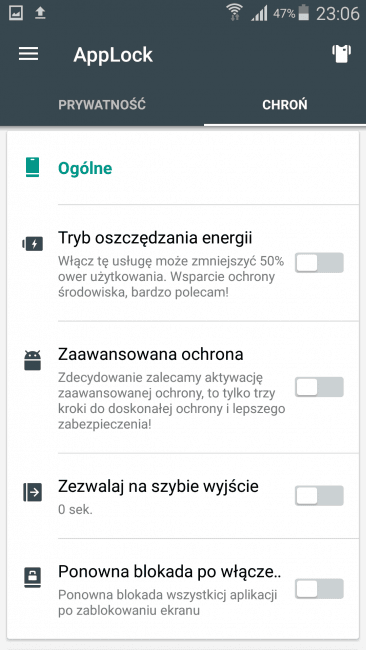The width and height of the screenshot is (366, 650).
Task: Tap the green phone icon beside Ogólne
Action: (32, 167)
